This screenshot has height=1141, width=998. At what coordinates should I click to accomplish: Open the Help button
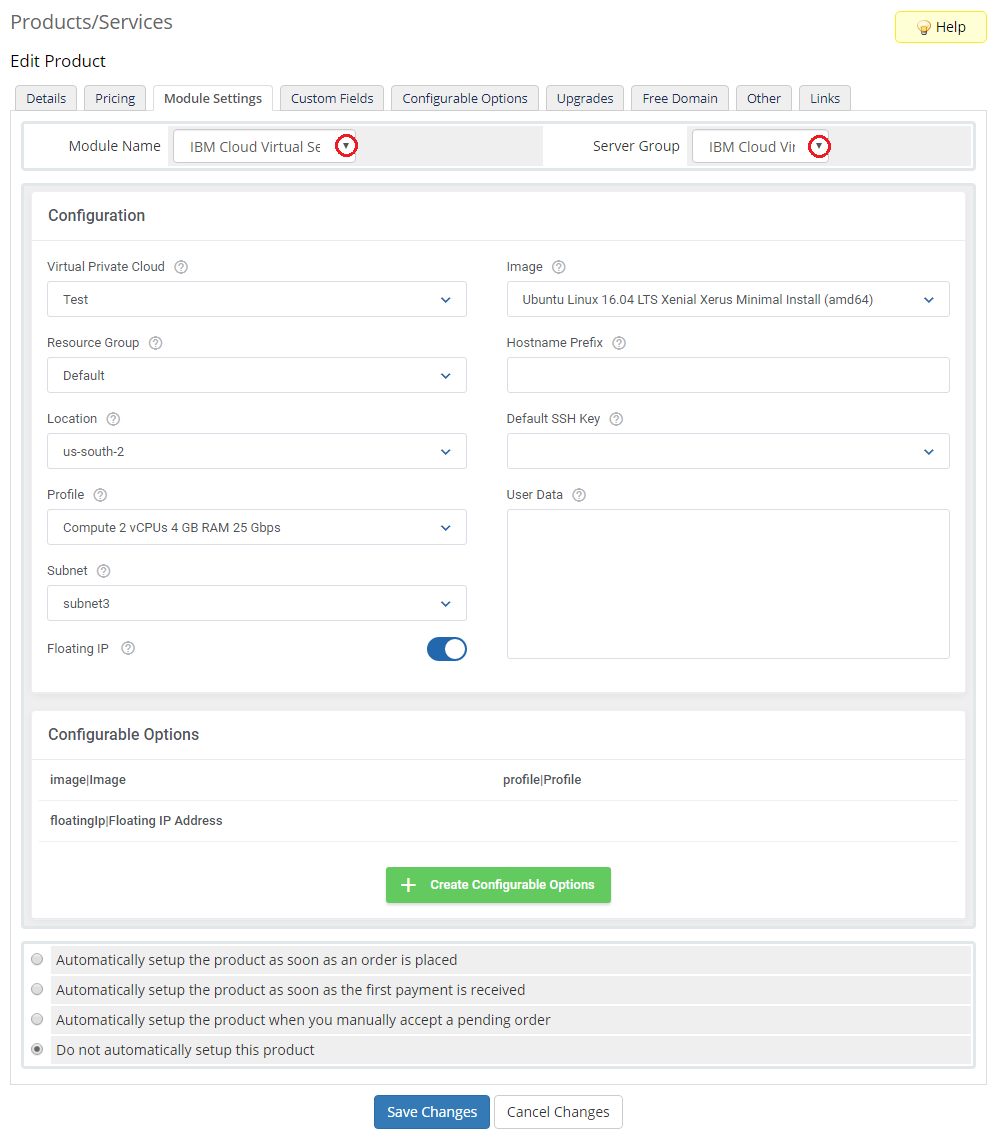[940, 28]
